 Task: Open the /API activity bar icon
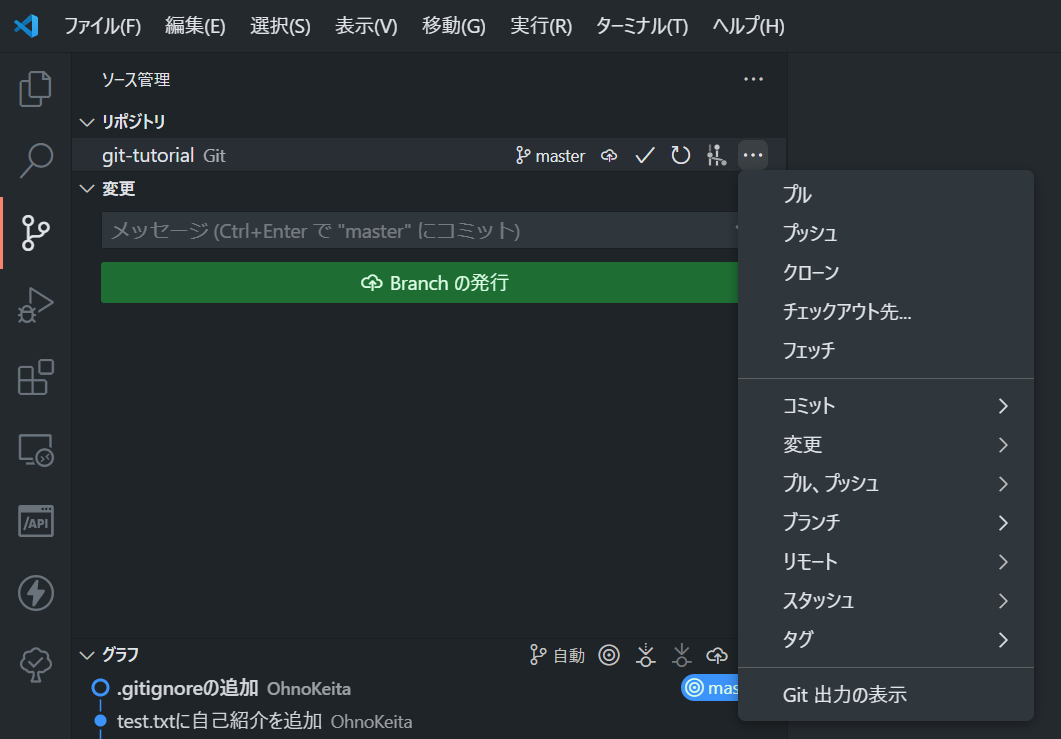[35, 521]
